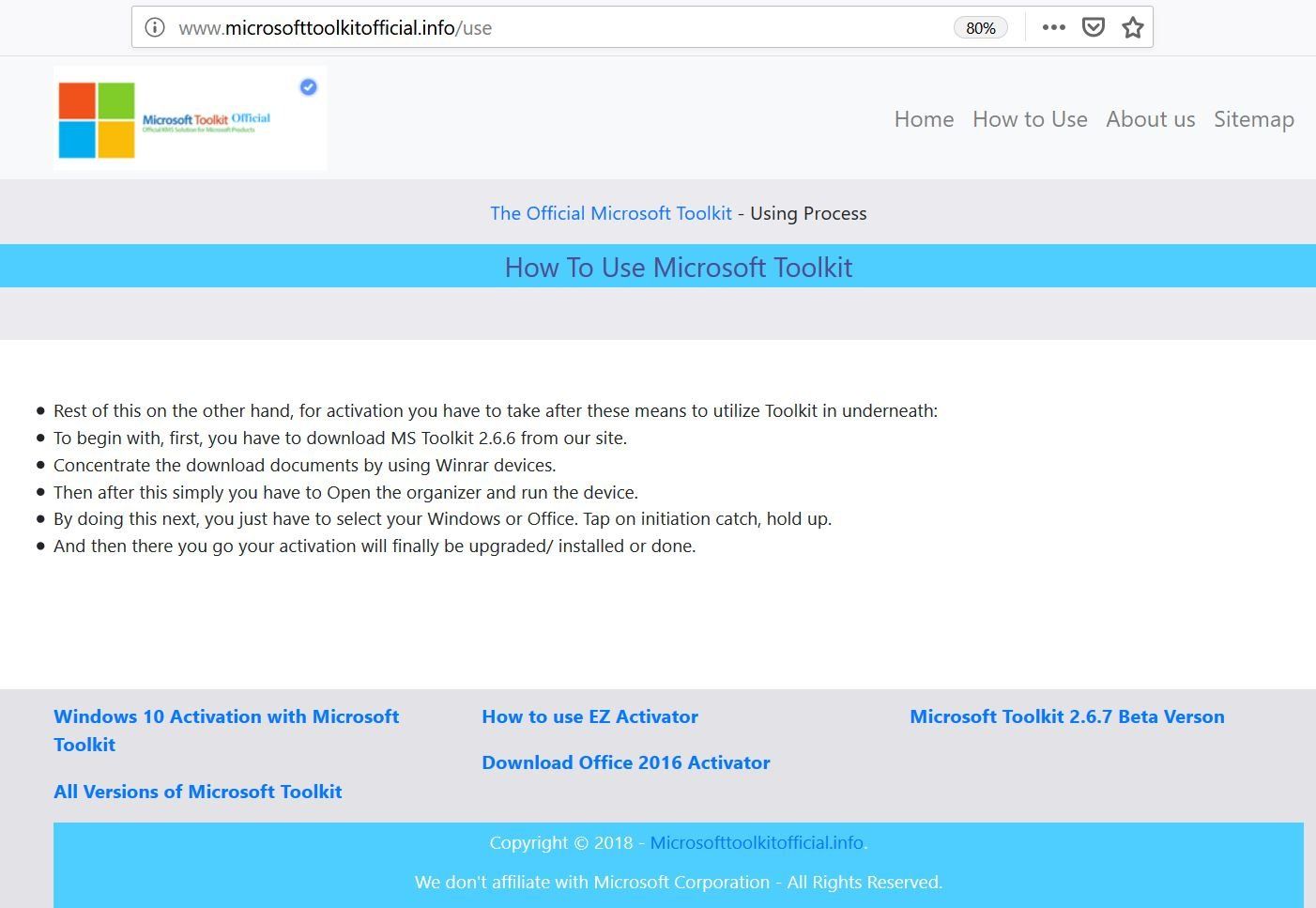Image resolution: width=1316 pixels, height=908 pixels.
Task: Open How to use EZ Activator link
Action: tap(589, 716)
